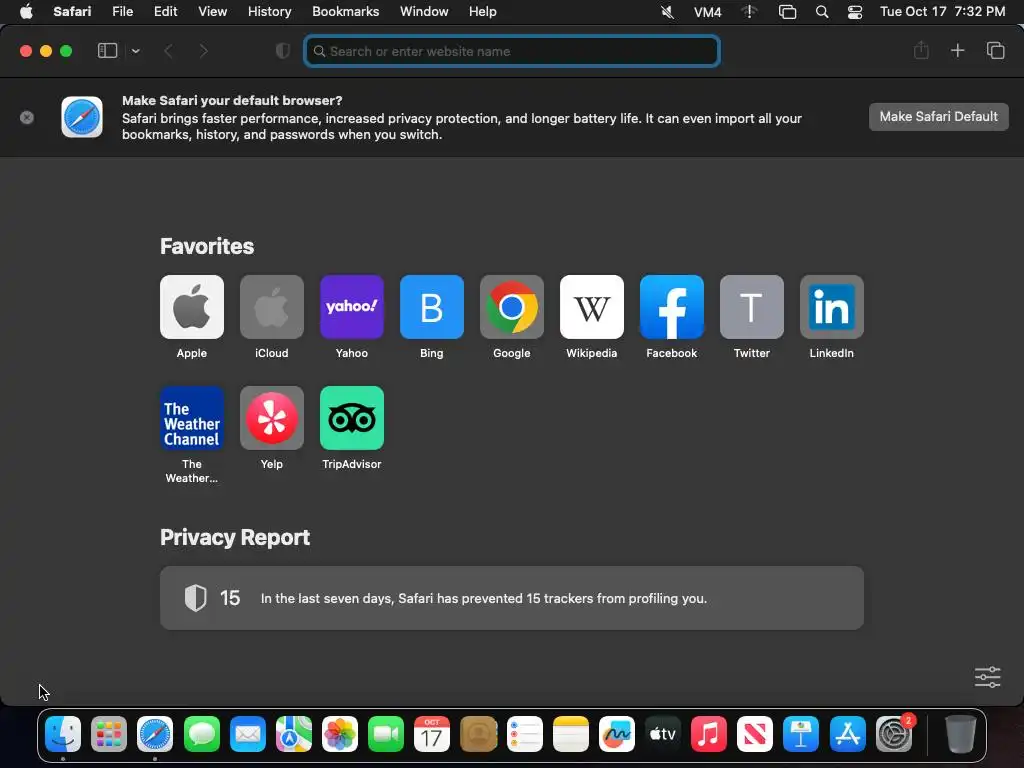Open the iCloud favorite tile
This screenshot has height=768, width=1024.
tap(272, 307)
